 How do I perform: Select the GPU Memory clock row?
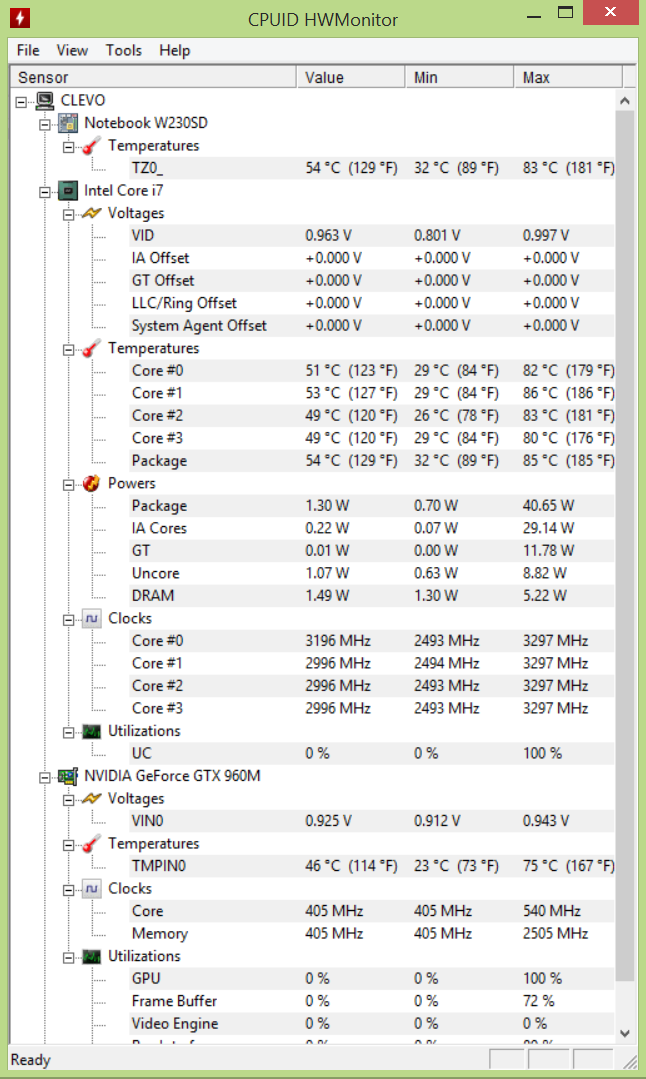click(x=372, y=934)
